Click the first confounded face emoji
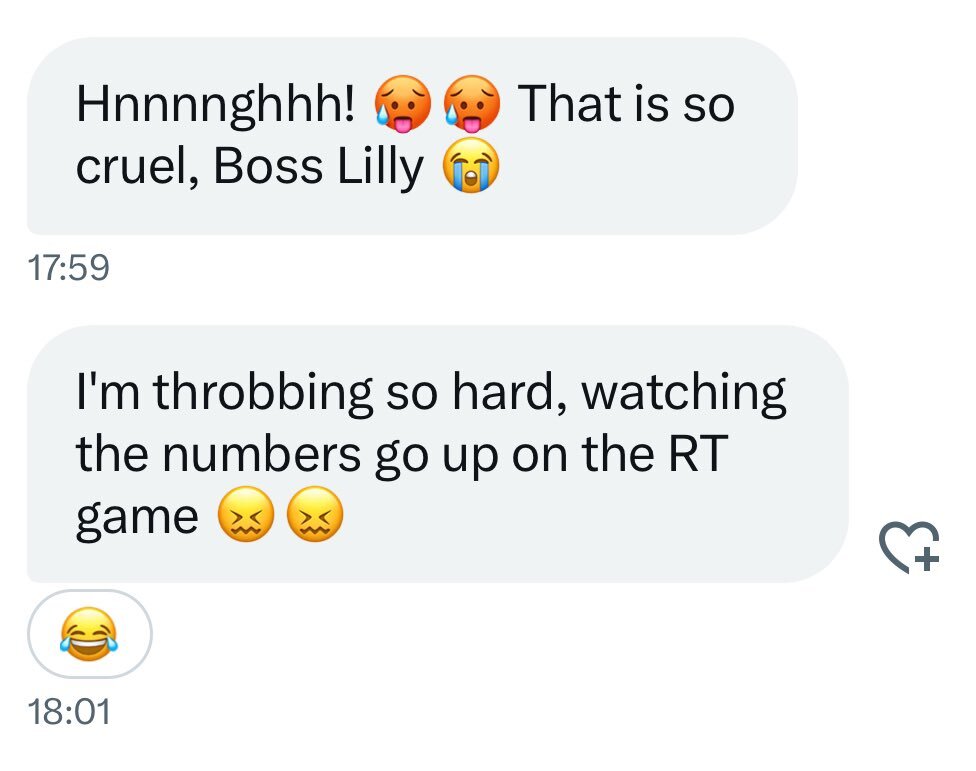 click(x=246, y=514)
